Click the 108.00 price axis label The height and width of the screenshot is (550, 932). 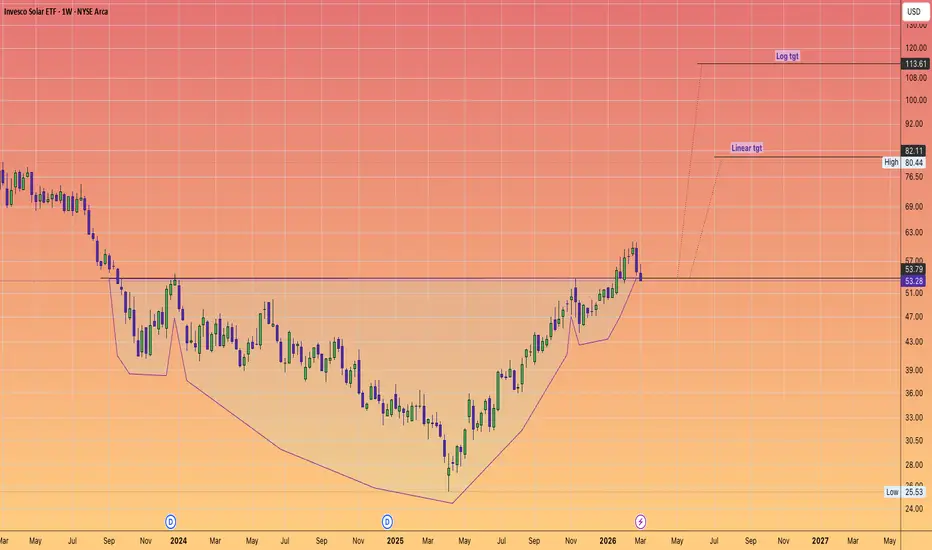[915, 78]
